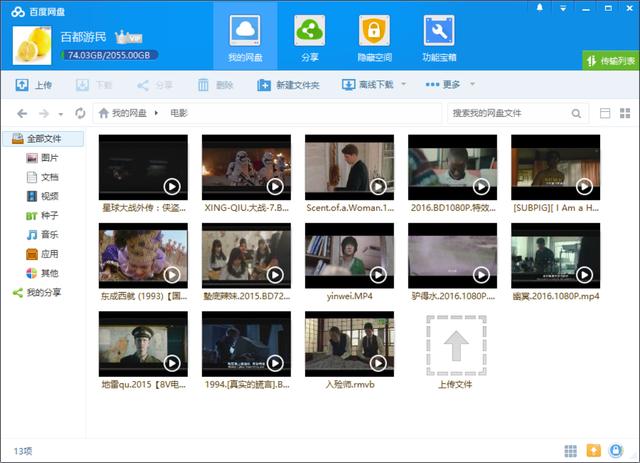Click the 74.03GB/2055.00GB storage bar
This screenshot has height=463, width=640.
click(109, 55)
